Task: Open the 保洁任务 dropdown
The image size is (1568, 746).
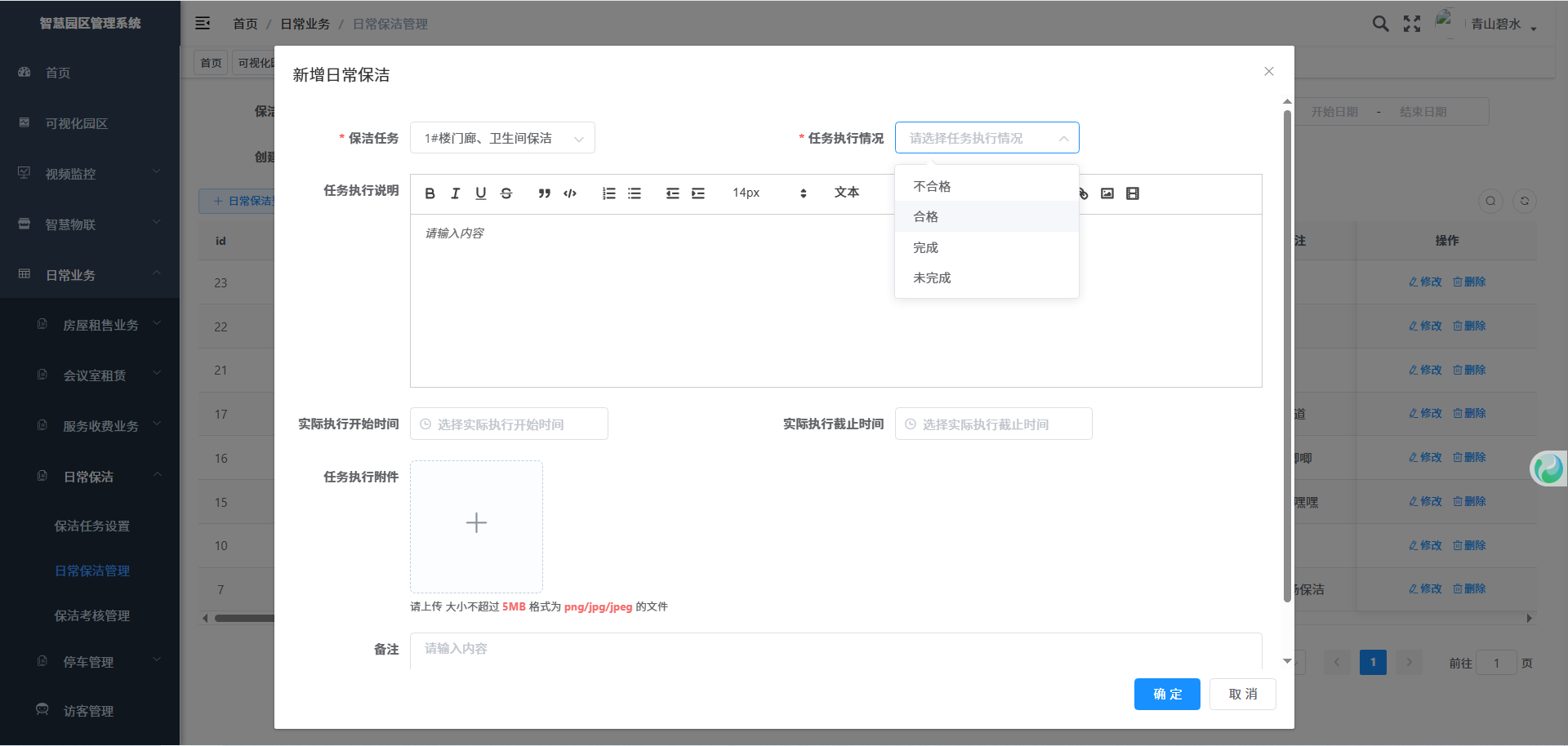Action: pos(501,138)
